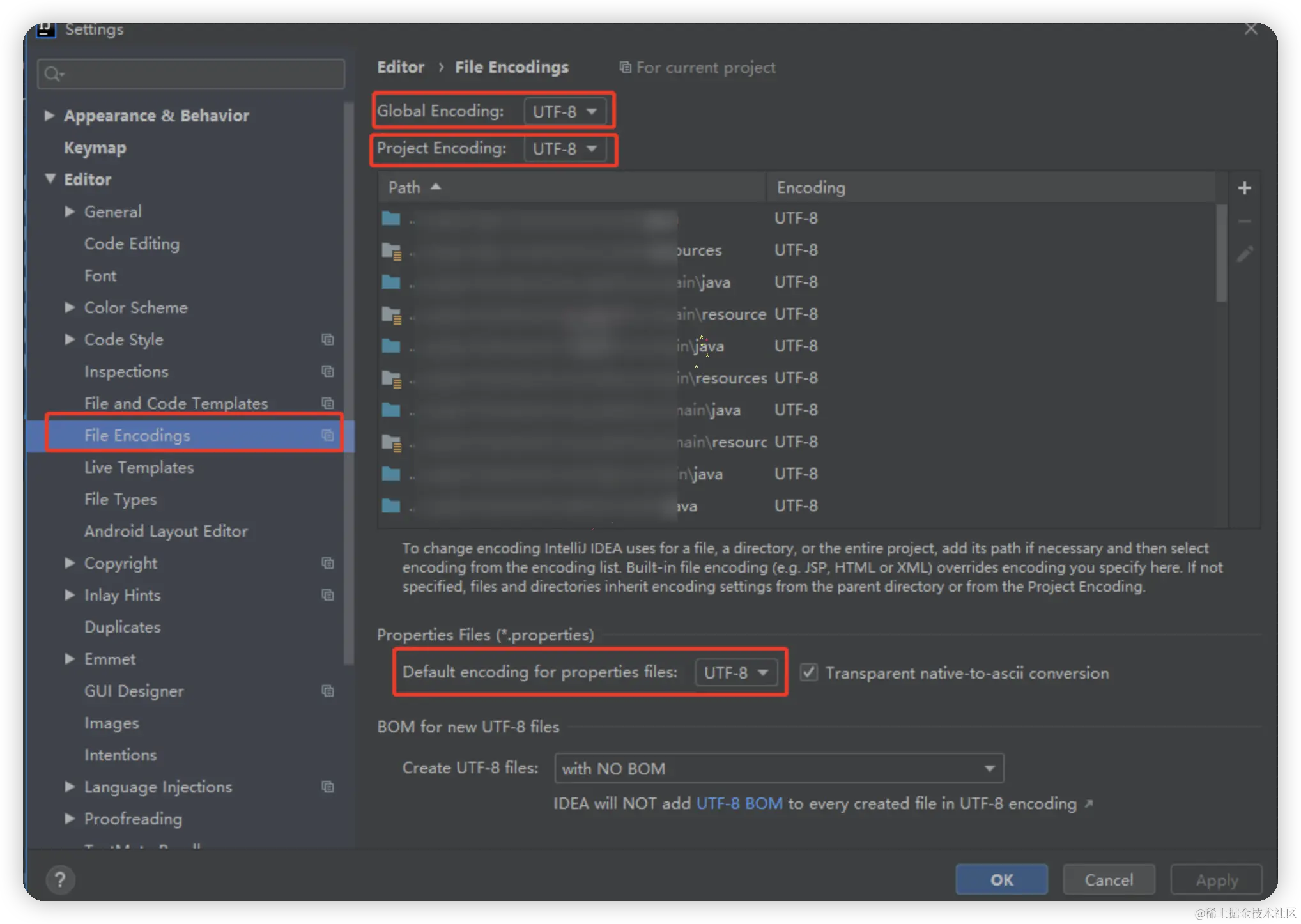This screenshot has width=1301, height=924.
Task: Click the copy icon next to Inspections
Action: click(328, 371)
